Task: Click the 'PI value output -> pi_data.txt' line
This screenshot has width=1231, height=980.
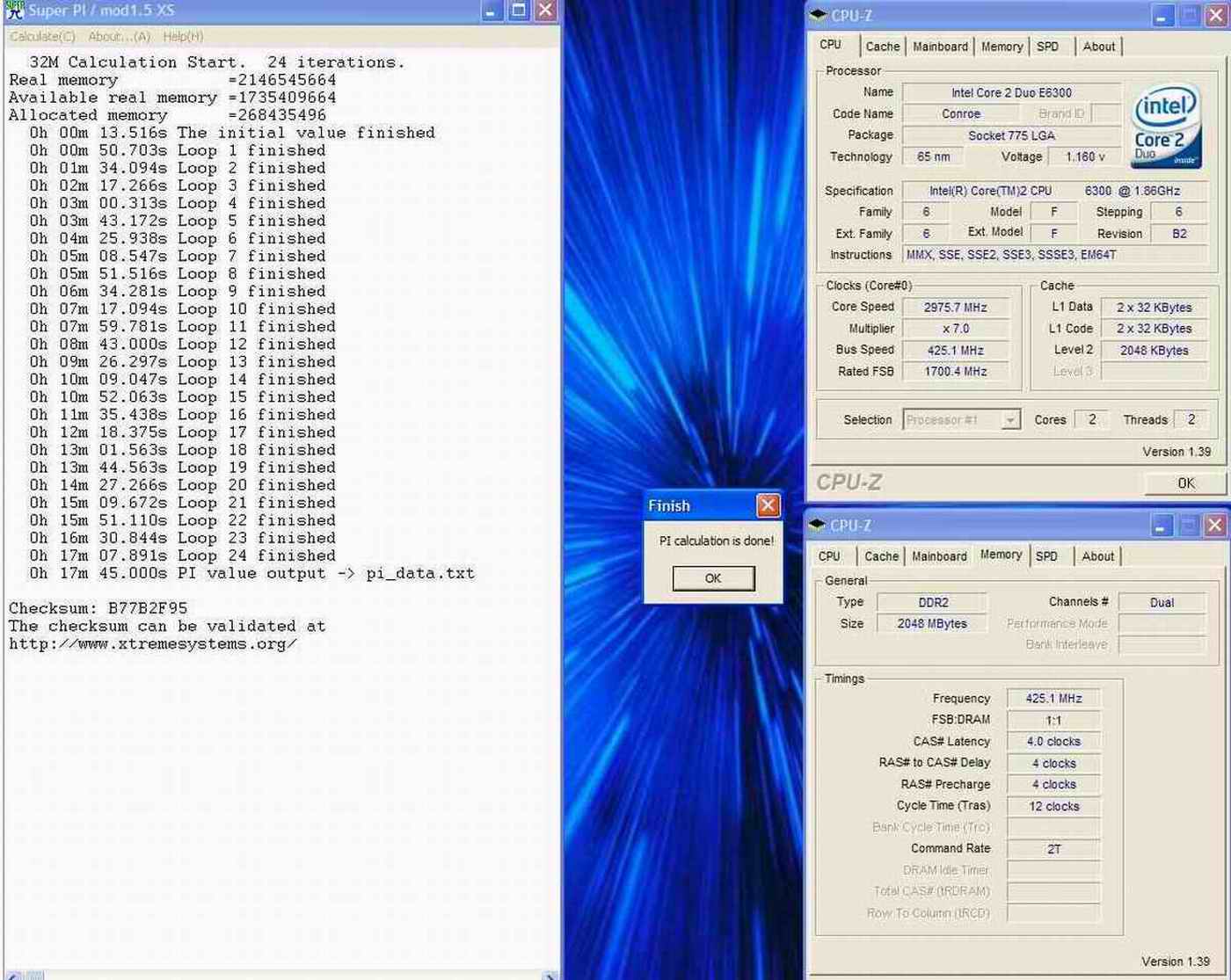Action: 251,573
